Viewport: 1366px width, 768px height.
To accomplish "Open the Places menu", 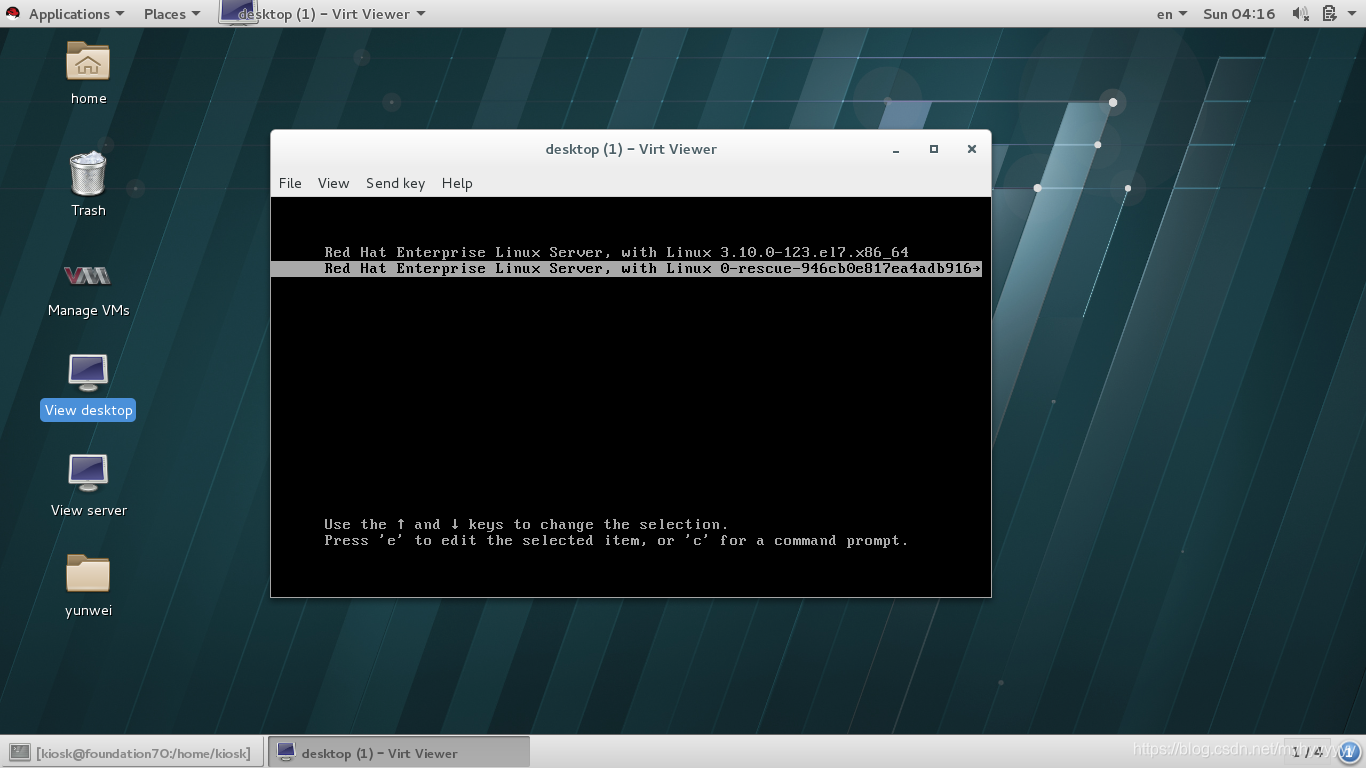I will [x=172, y=13].
